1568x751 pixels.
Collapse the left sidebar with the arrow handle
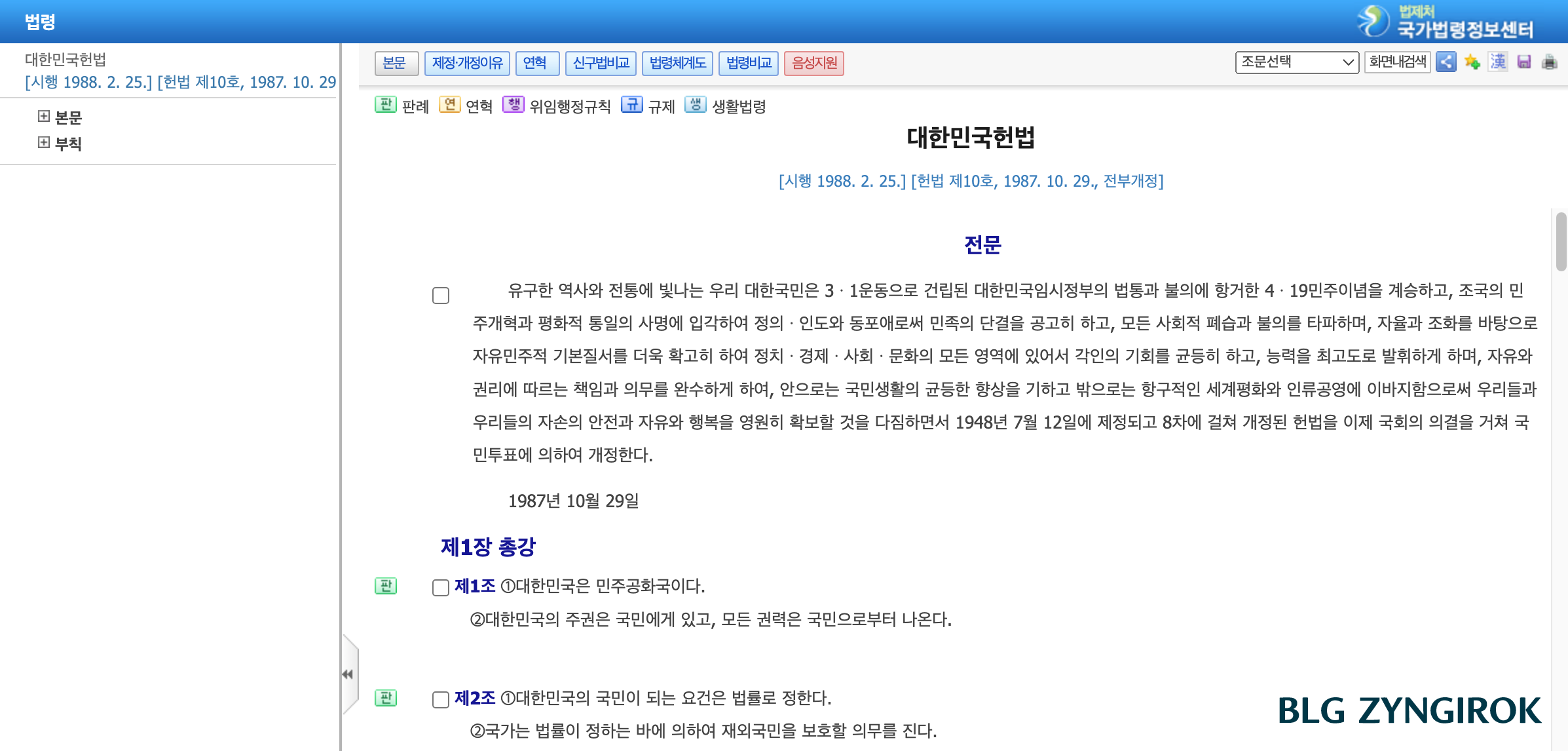point(348,675)
